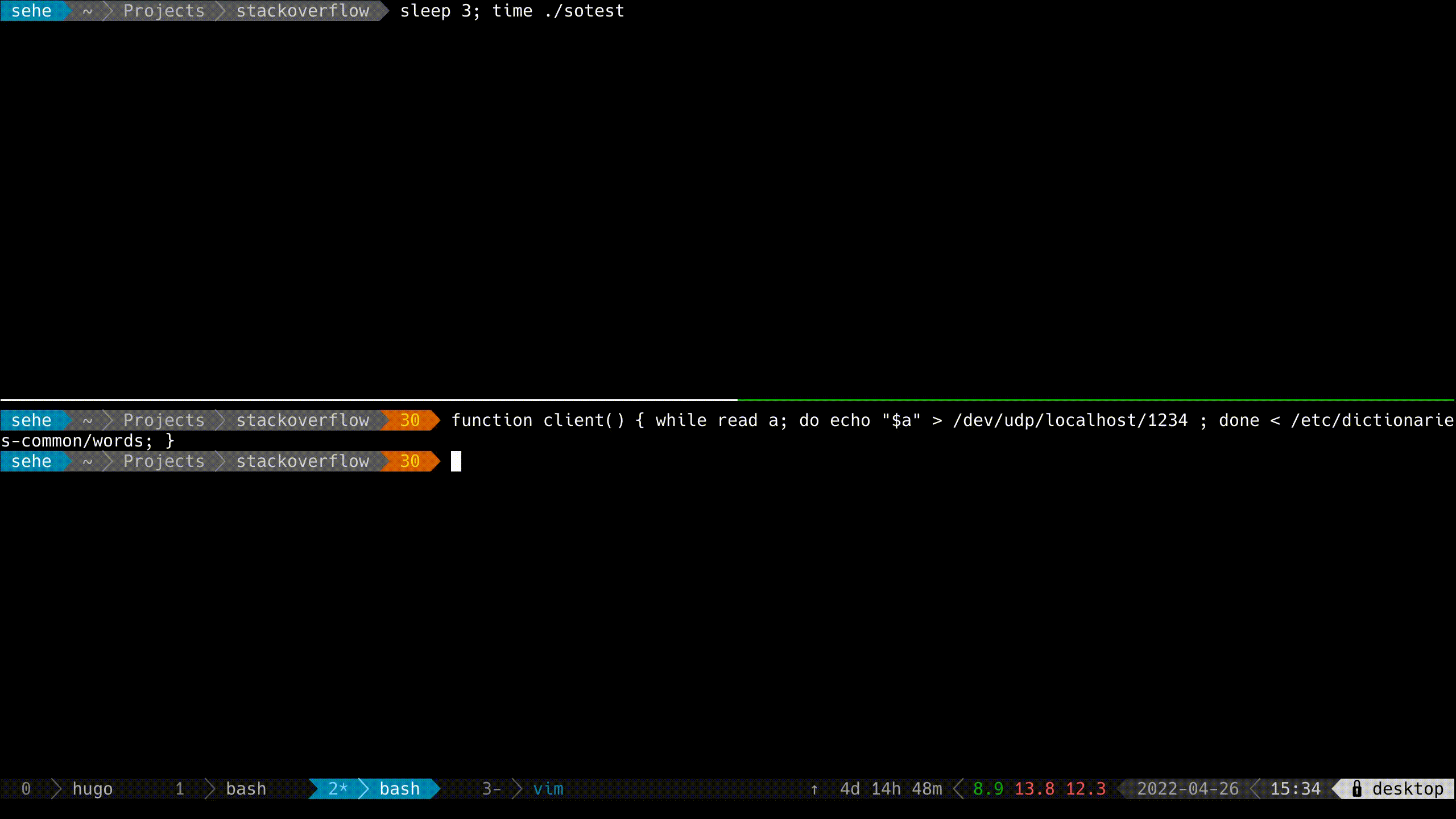This screenshot has height=819, width=1456.
Task: Click stackoverflow segment in top pane prompt
Action: (303, 11)
